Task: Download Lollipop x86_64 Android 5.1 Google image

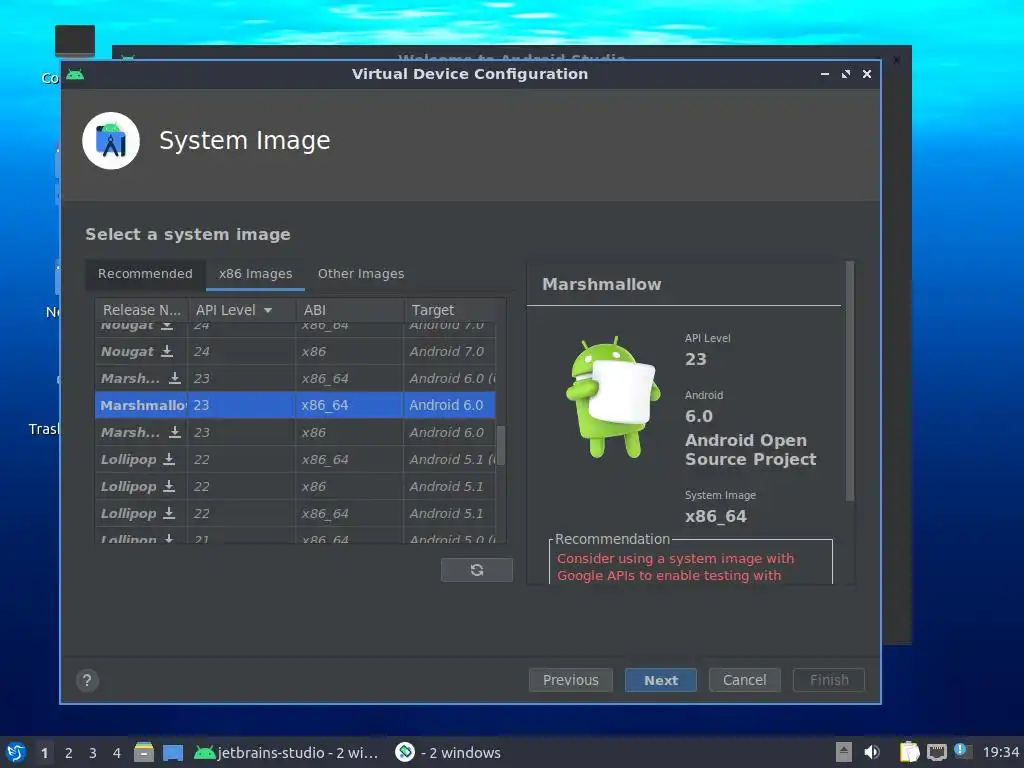Action: coord(169,459)
